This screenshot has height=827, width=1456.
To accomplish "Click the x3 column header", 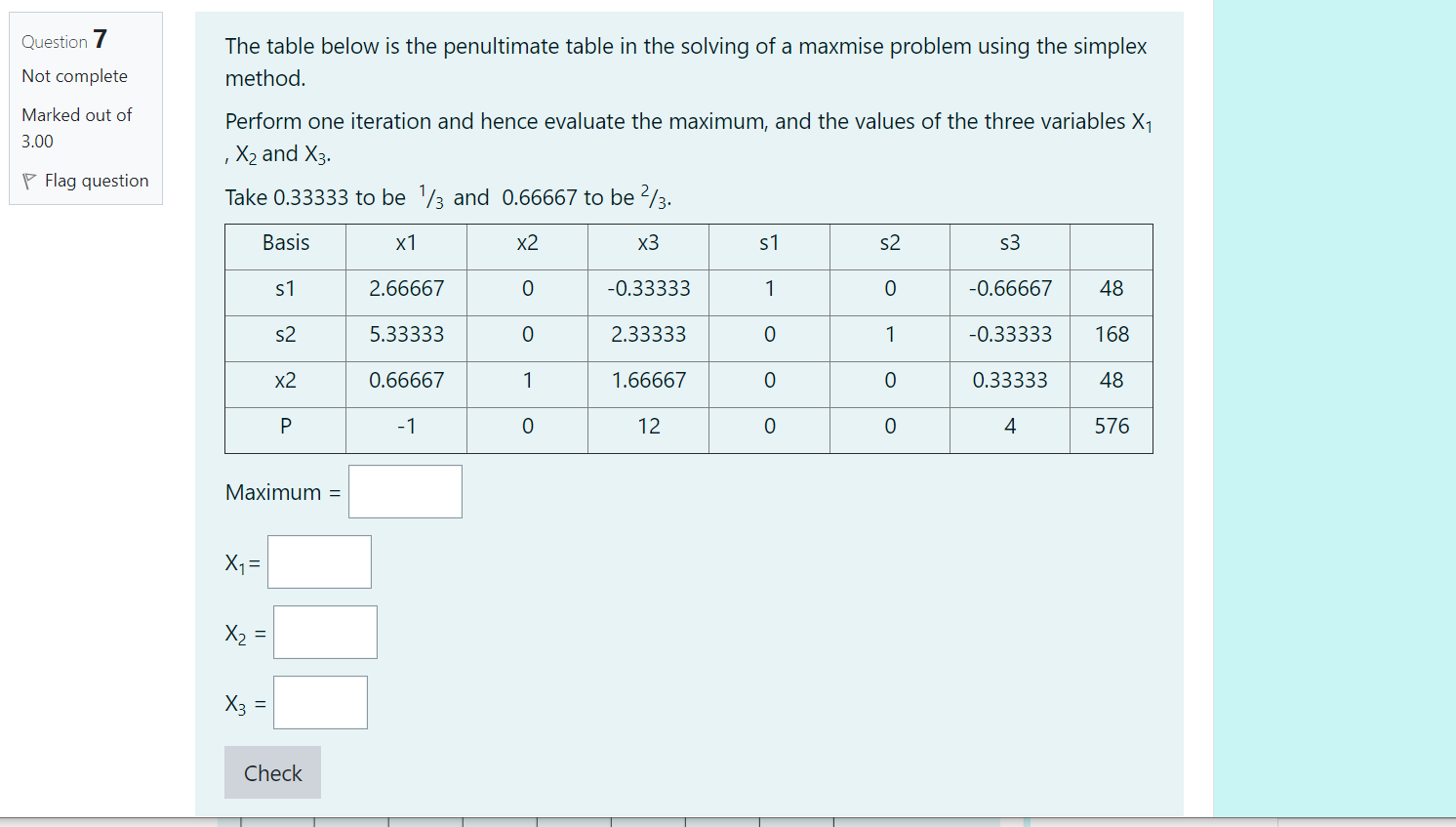I will [647, 246].
